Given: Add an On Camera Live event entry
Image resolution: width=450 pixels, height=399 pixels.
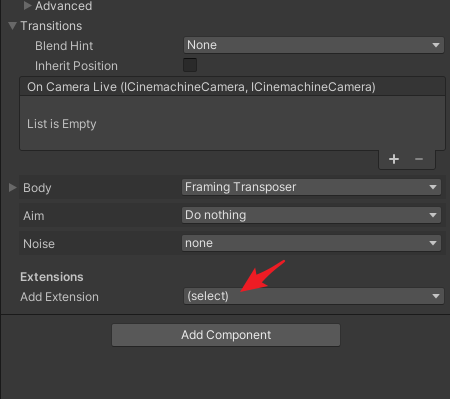Looking at the screenshot, I should (x=394, y=159).
